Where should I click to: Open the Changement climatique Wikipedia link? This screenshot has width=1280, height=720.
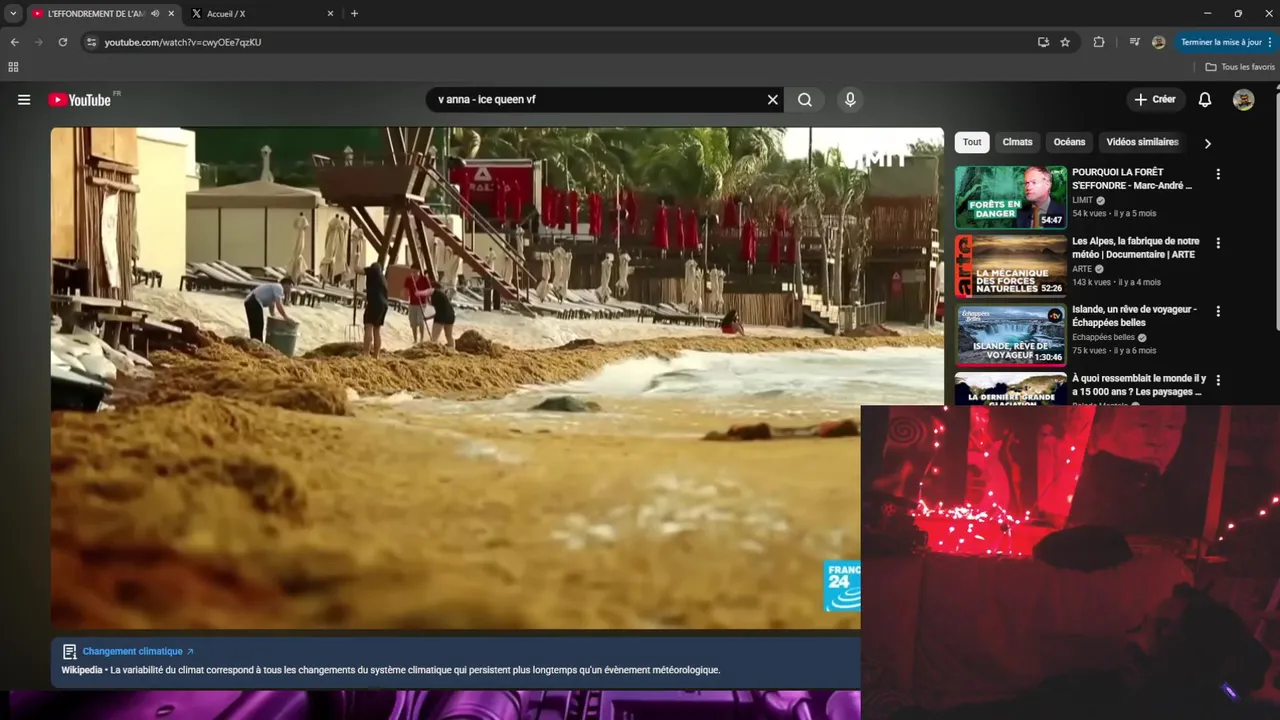tap(138, 651)
